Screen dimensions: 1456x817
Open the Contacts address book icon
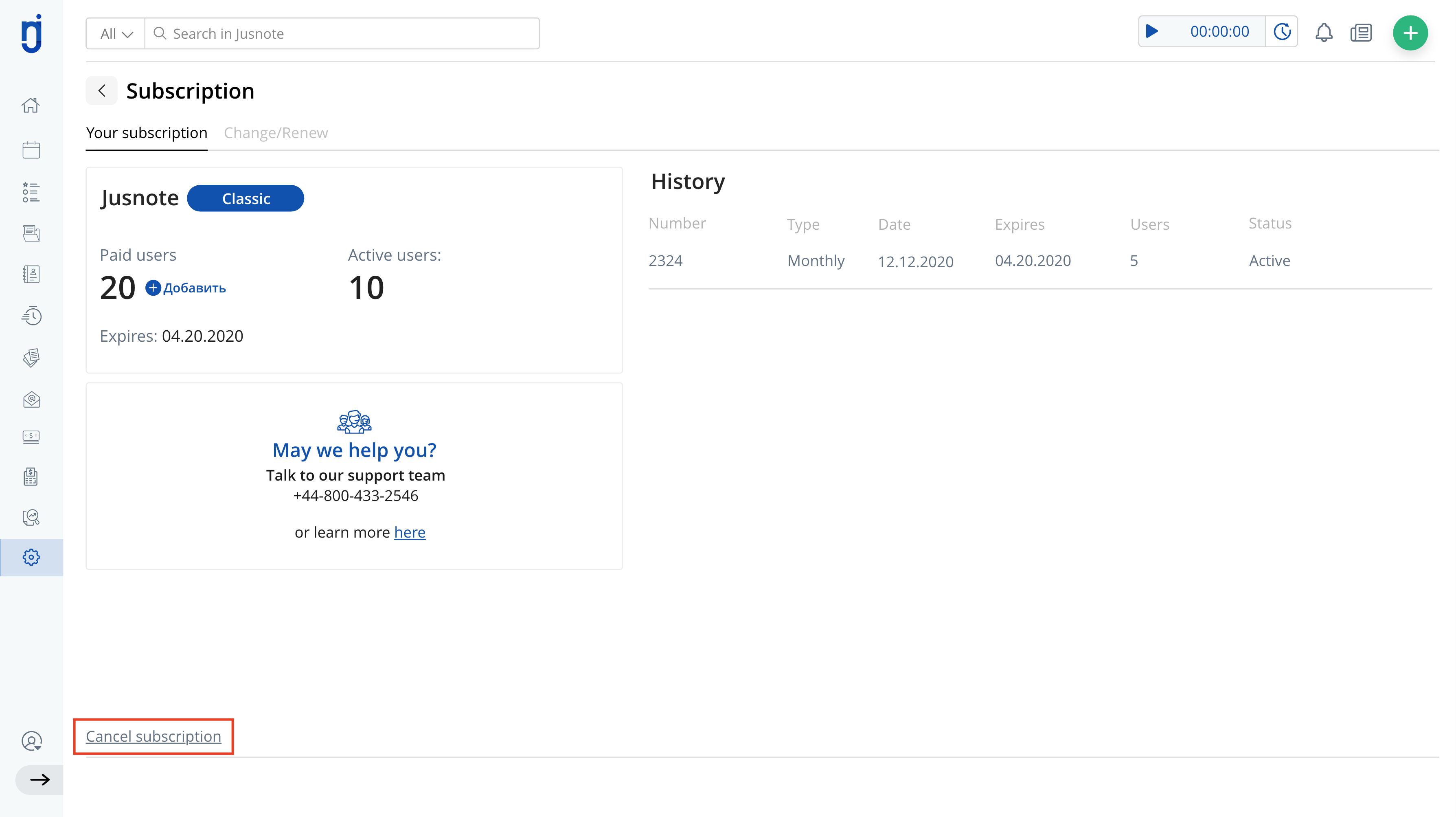point(31,274)
